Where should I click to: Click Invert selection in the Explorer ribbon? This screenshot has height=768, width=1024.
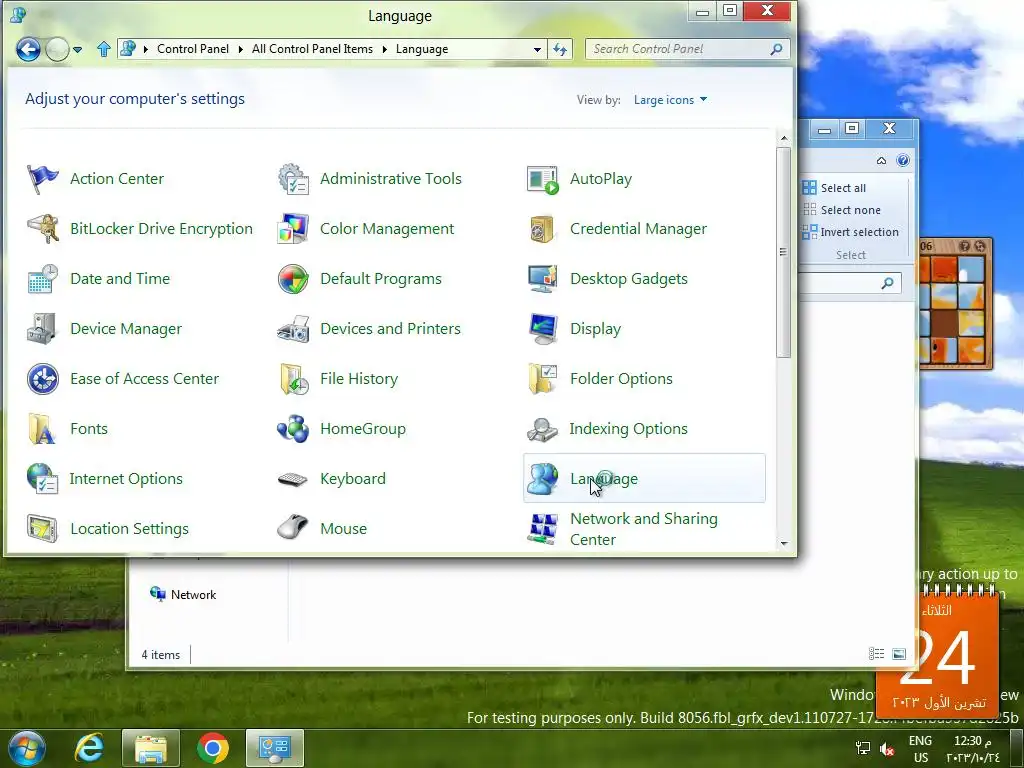[850, 232]
